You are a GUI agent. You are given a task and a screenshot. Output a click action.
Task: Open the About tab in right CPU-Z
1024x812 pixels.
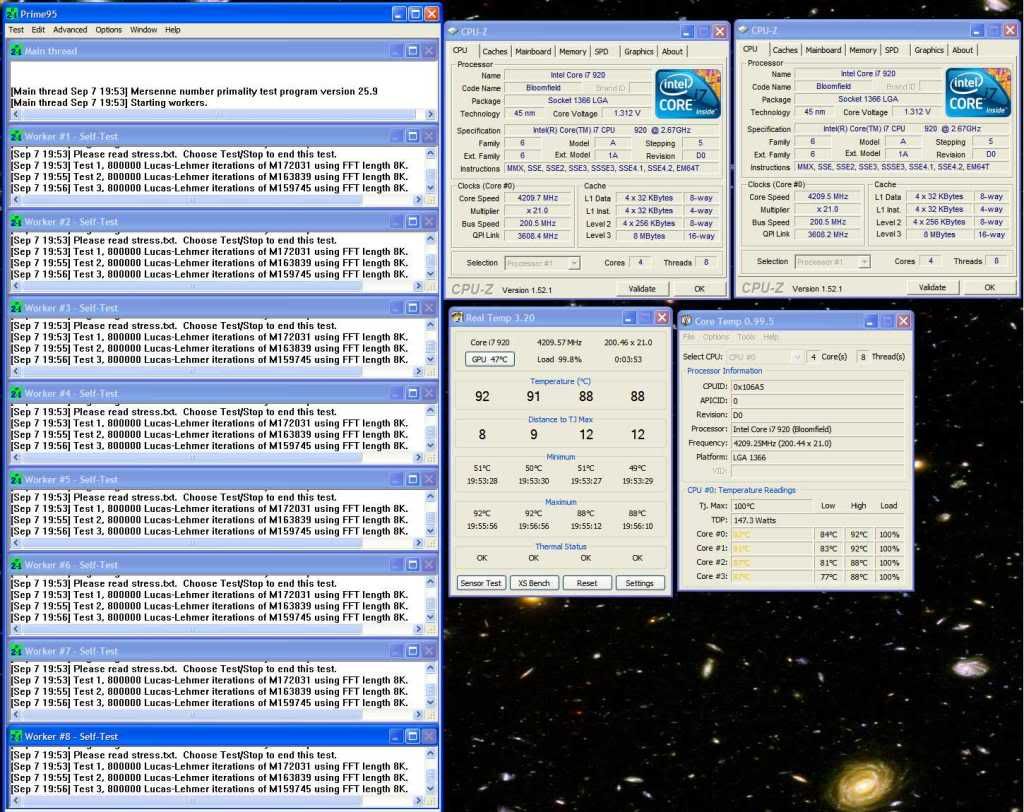[963, 50]
